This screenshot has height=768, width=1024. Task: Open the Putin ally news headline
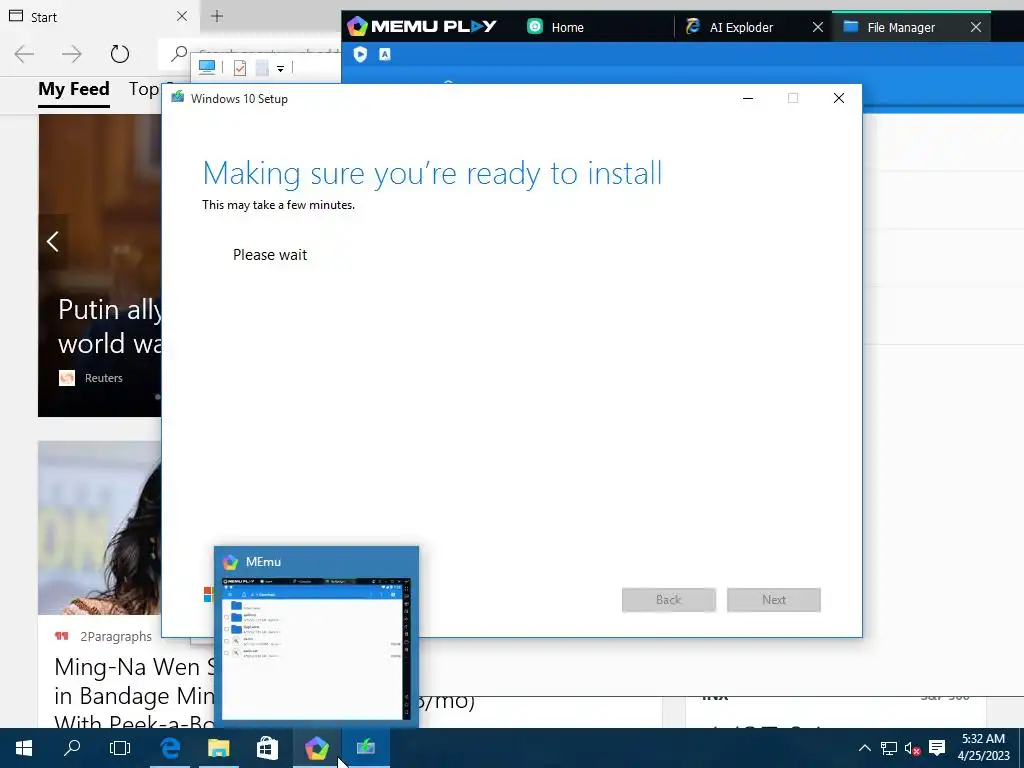click(110, 327)
